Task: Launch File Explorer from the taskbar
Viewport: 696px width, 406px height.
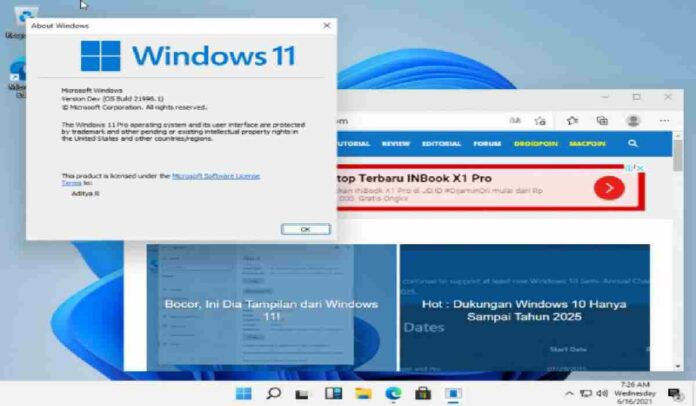Action: (x=363, y=393)
